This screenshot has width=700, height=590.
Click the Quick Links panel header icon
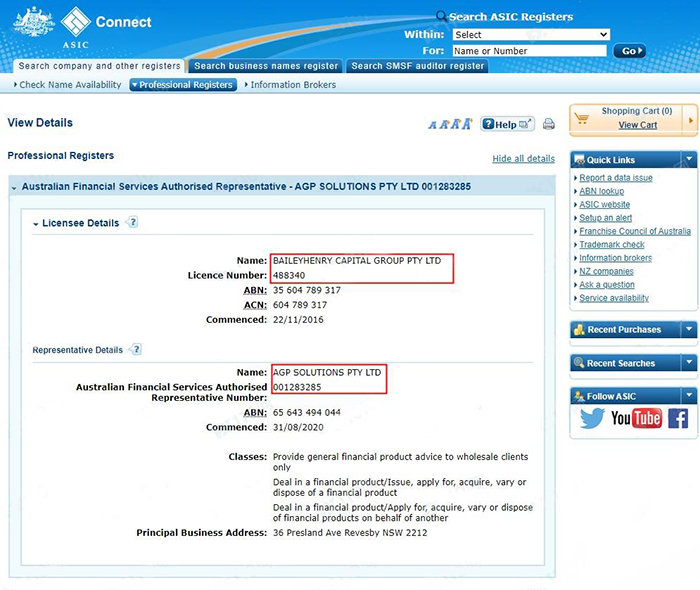click(579, 160)
